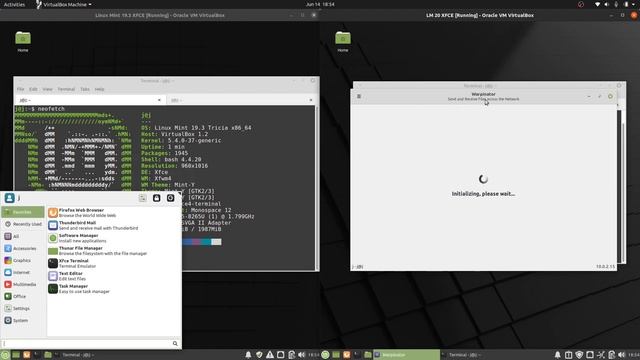Screen dimensions: 640x360
Task: Open the Mint menu button on the right VM panel
Action: point(325,355)
